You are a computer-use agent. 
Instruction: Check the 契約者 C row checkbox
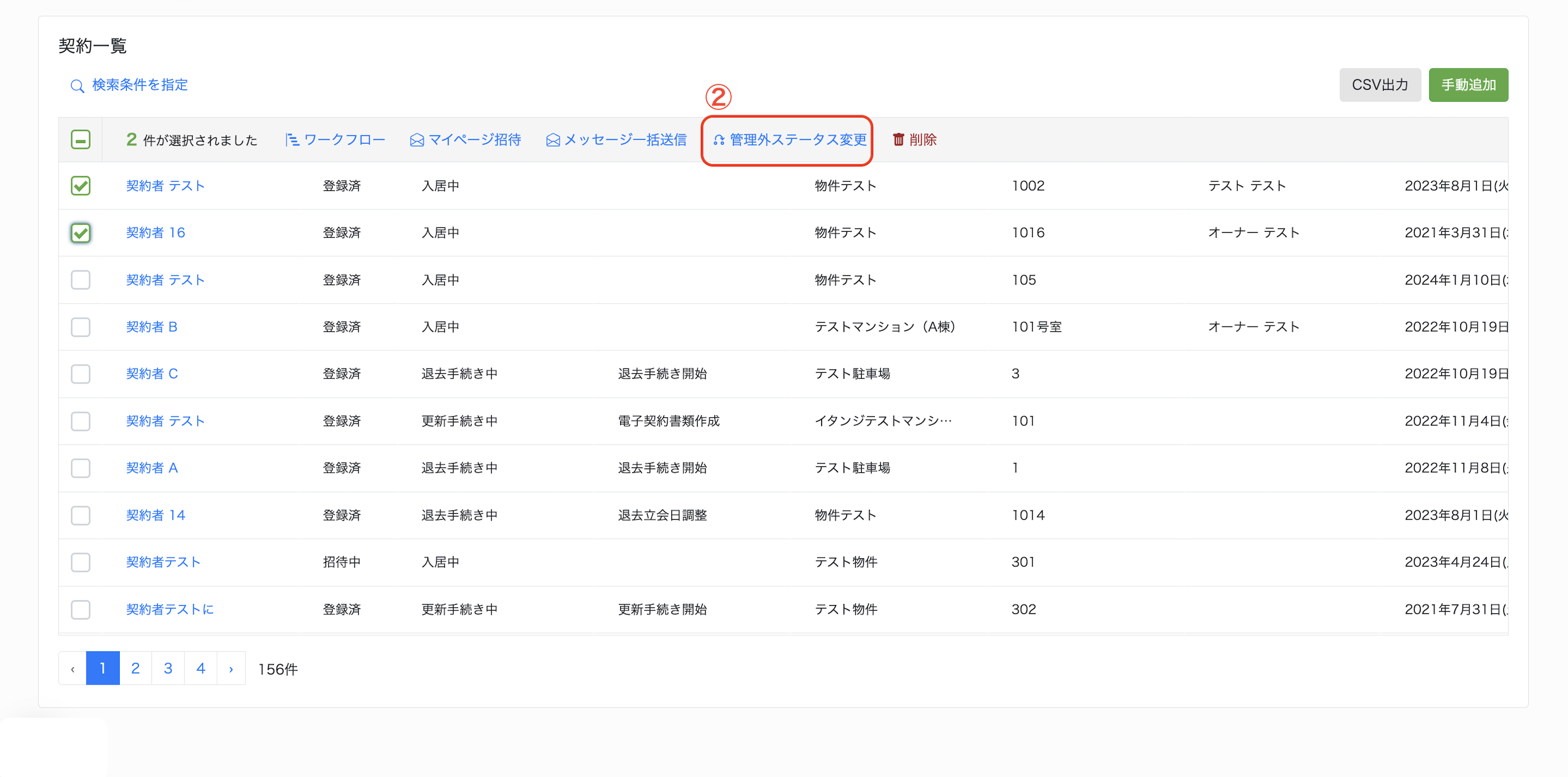(x=81, y=374)
